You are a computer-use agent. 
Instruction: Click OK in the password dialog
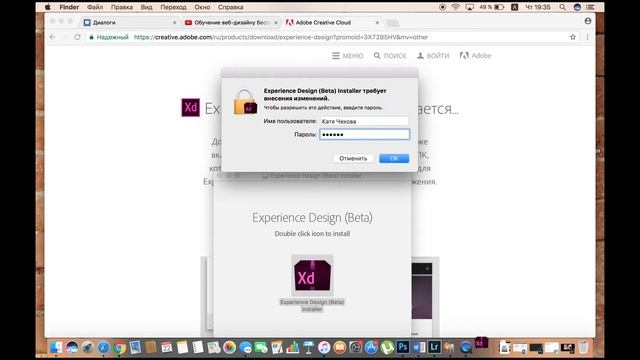point(394,158)
